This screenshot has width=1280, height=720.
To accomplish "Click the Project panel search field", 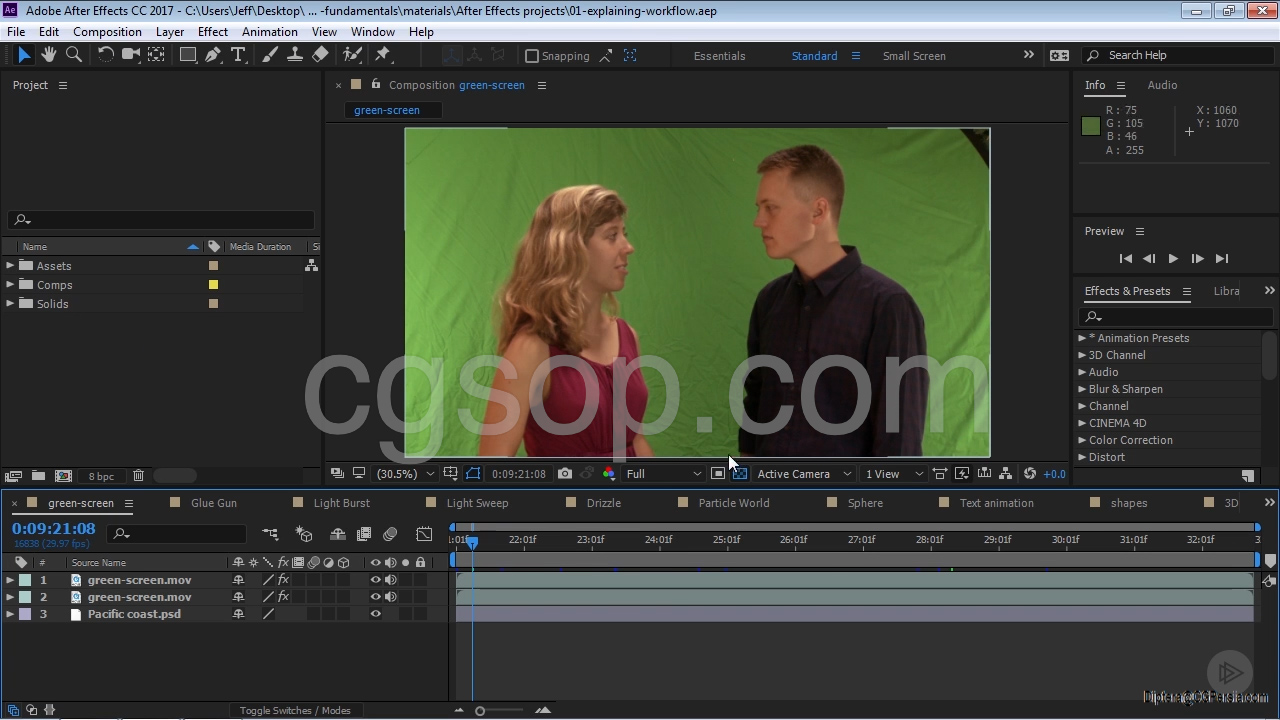I will (161, 220).
